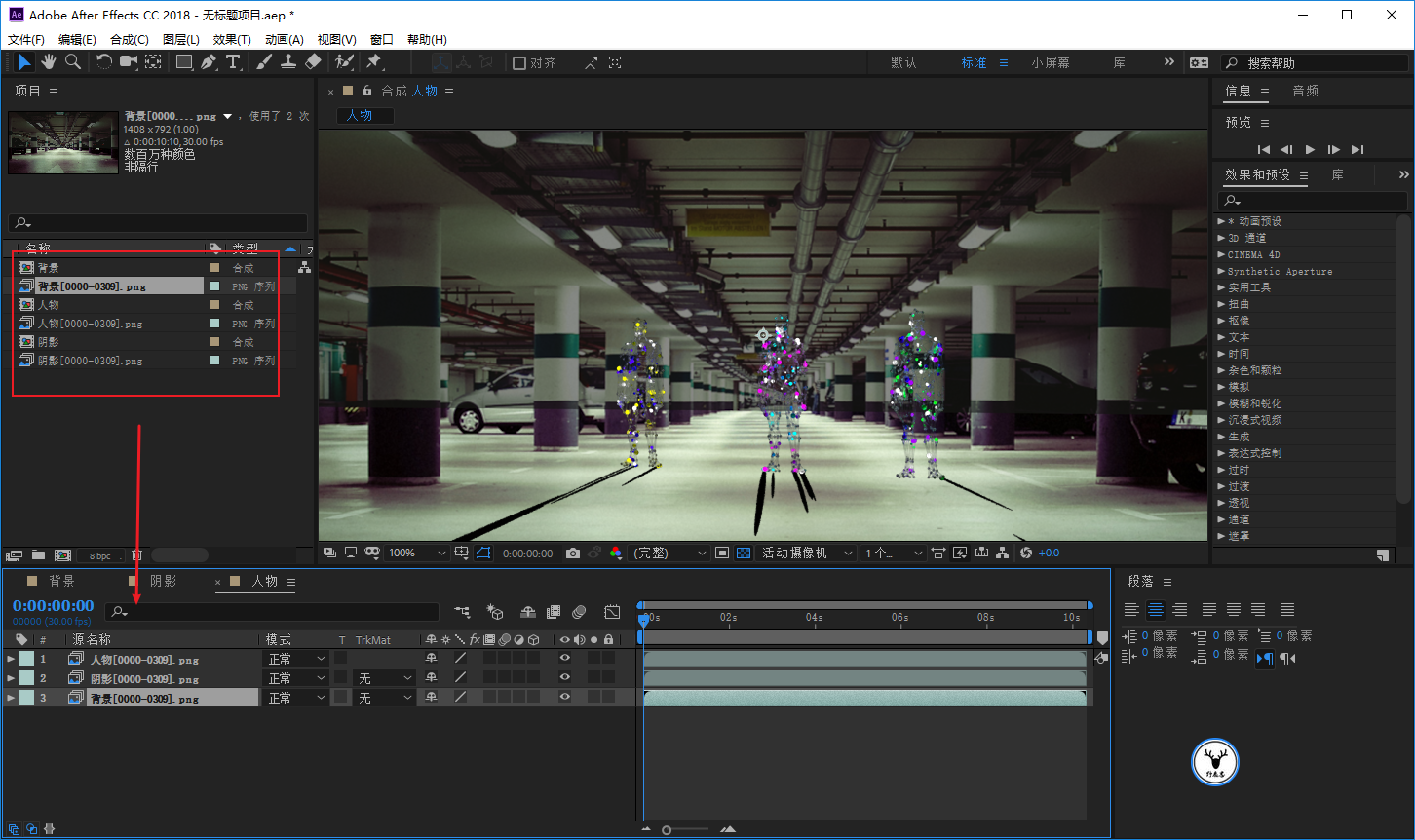Open TrkMat dropdown for layer 2 阴影

click(386, 678)
